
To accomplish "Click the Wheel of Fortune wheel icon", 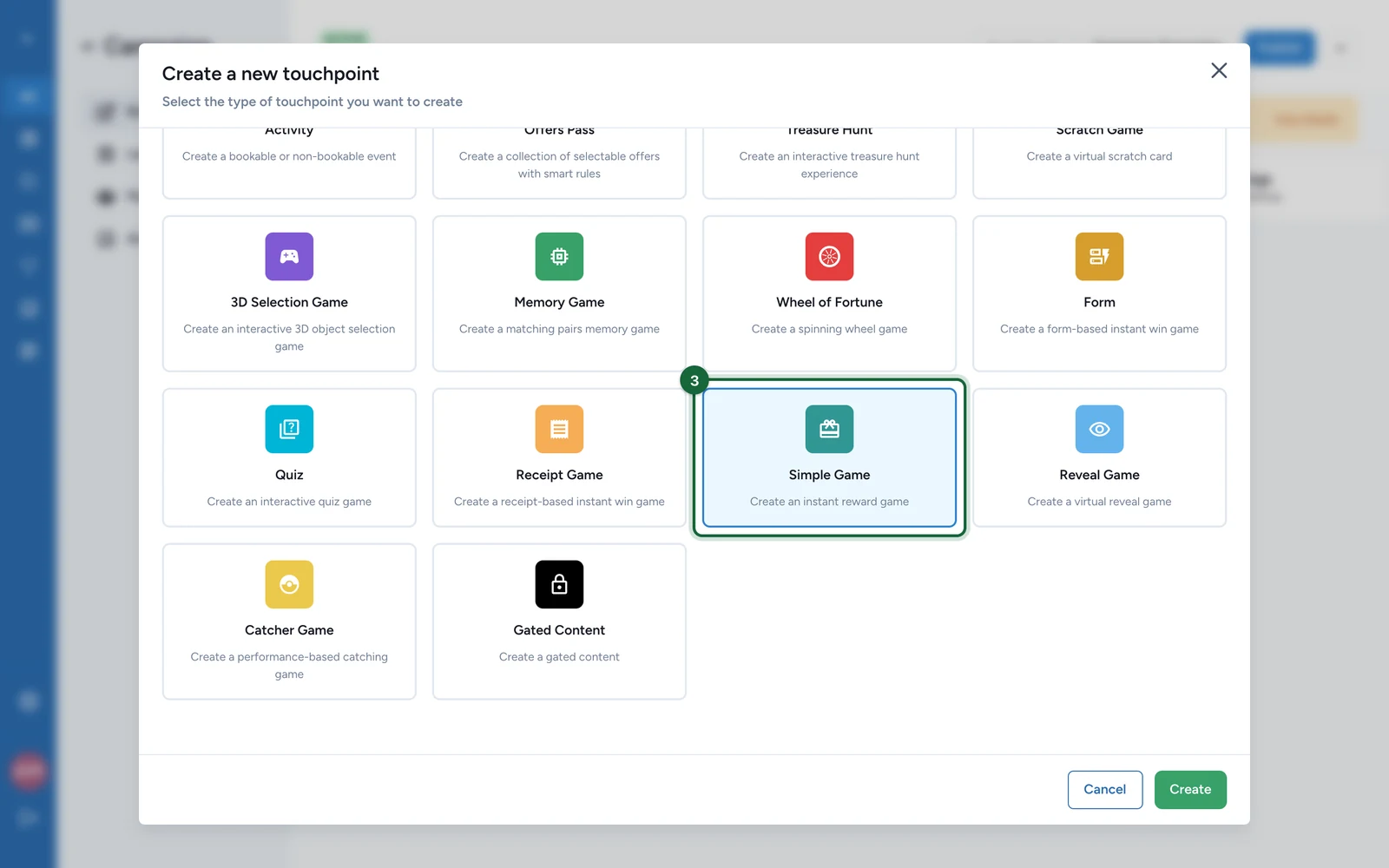I will coord(829,256).
